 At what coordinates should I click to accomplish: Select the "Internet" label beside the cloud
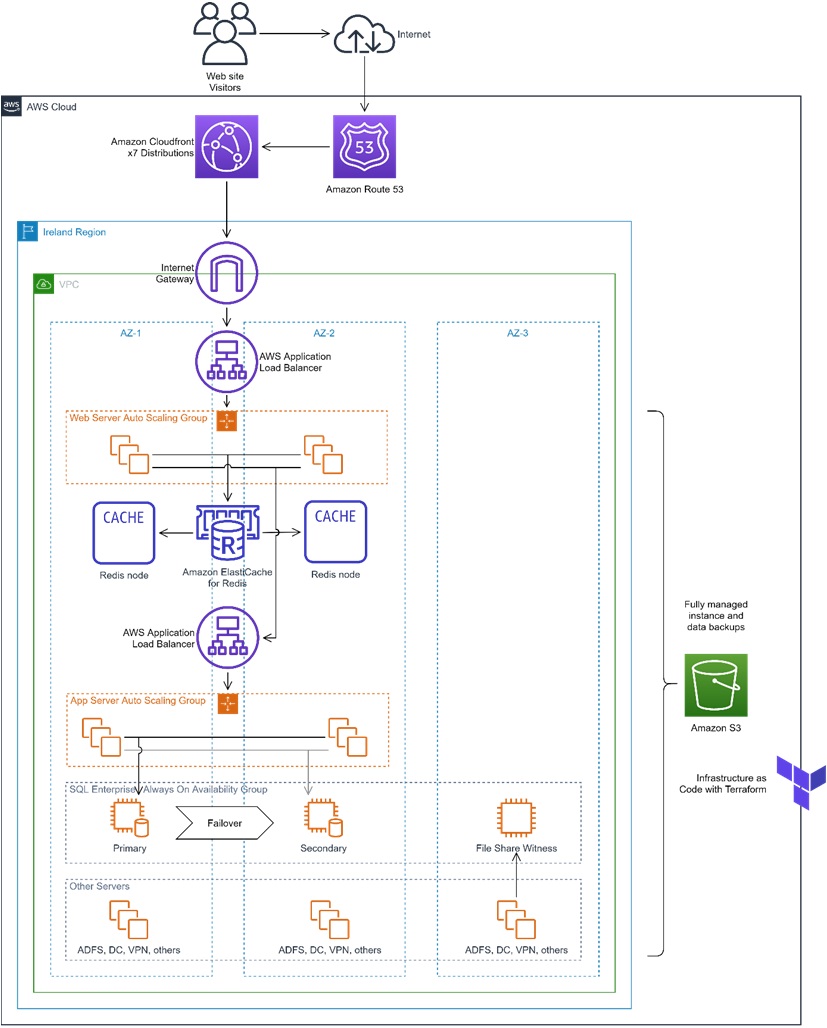click(x=414, y=34)
